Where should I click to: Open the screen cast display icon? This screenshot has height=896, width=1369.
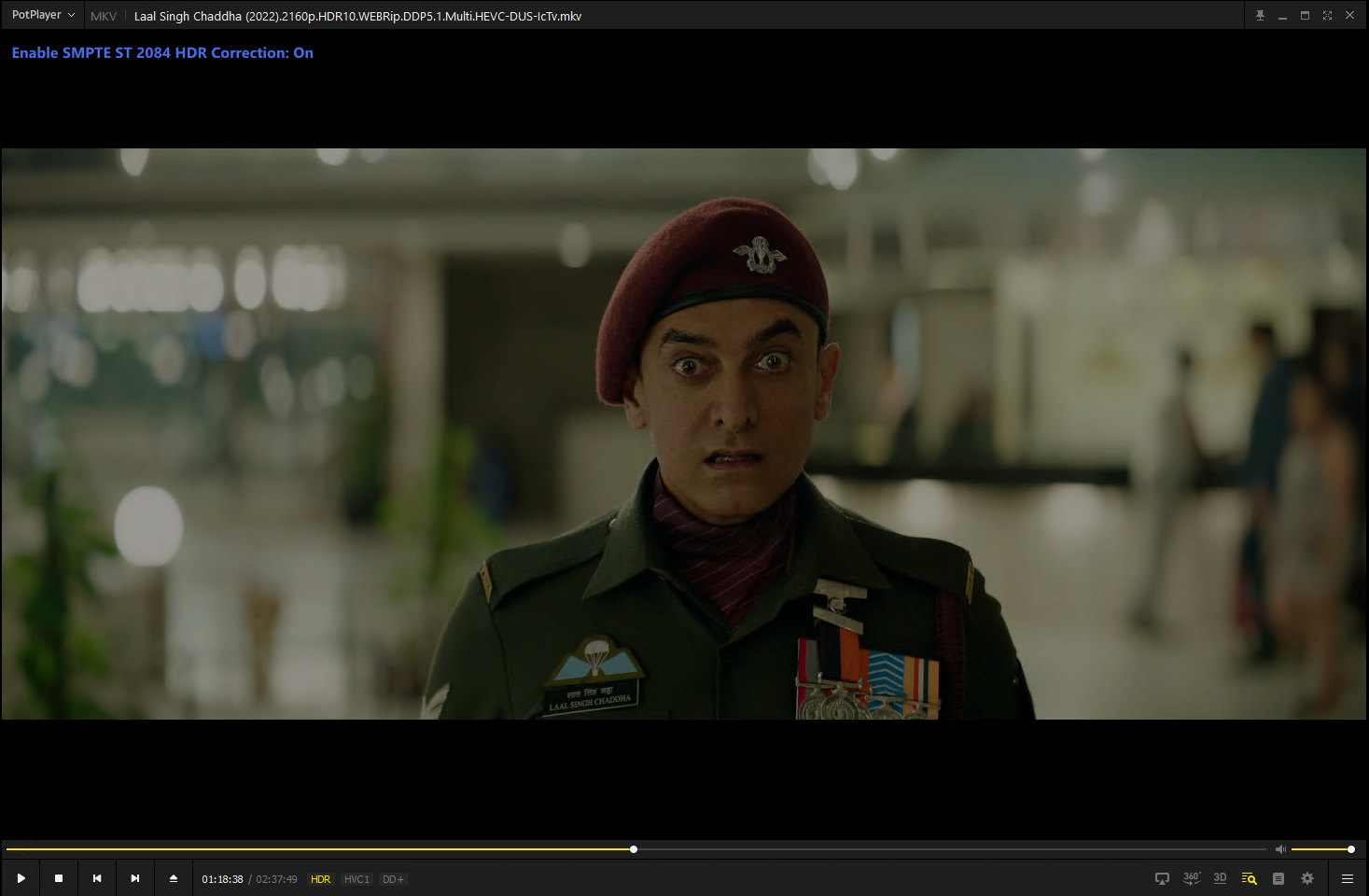tap(1162, 878)
